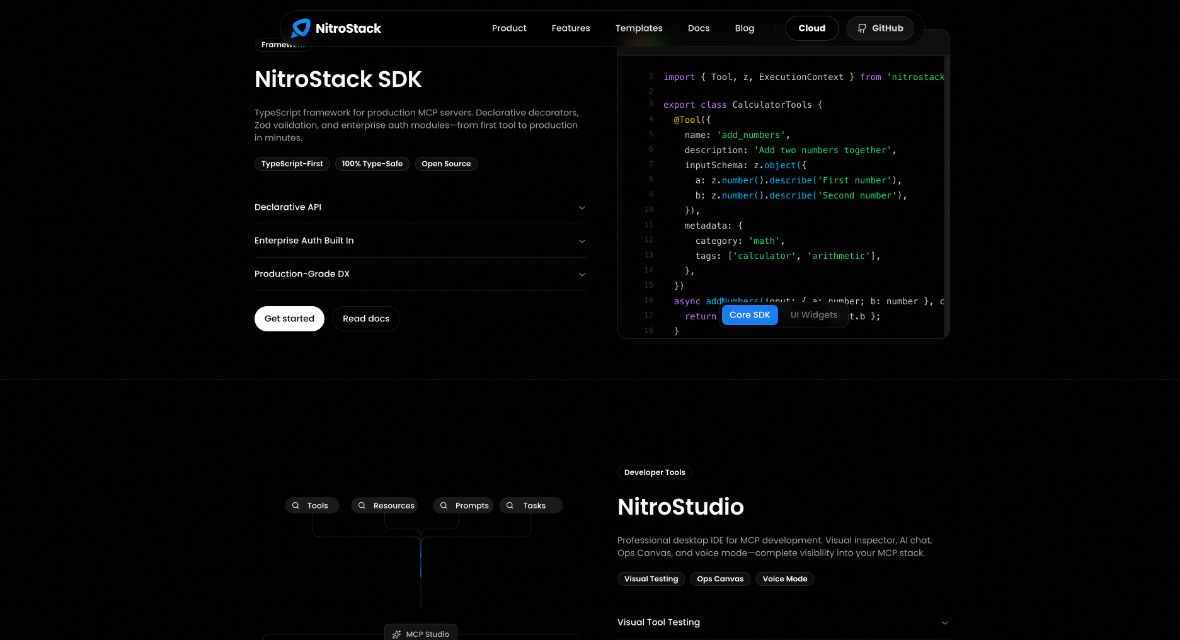Click the NitroStudio heading
The width and height of the screenshot is (1180, 640).
680,507
